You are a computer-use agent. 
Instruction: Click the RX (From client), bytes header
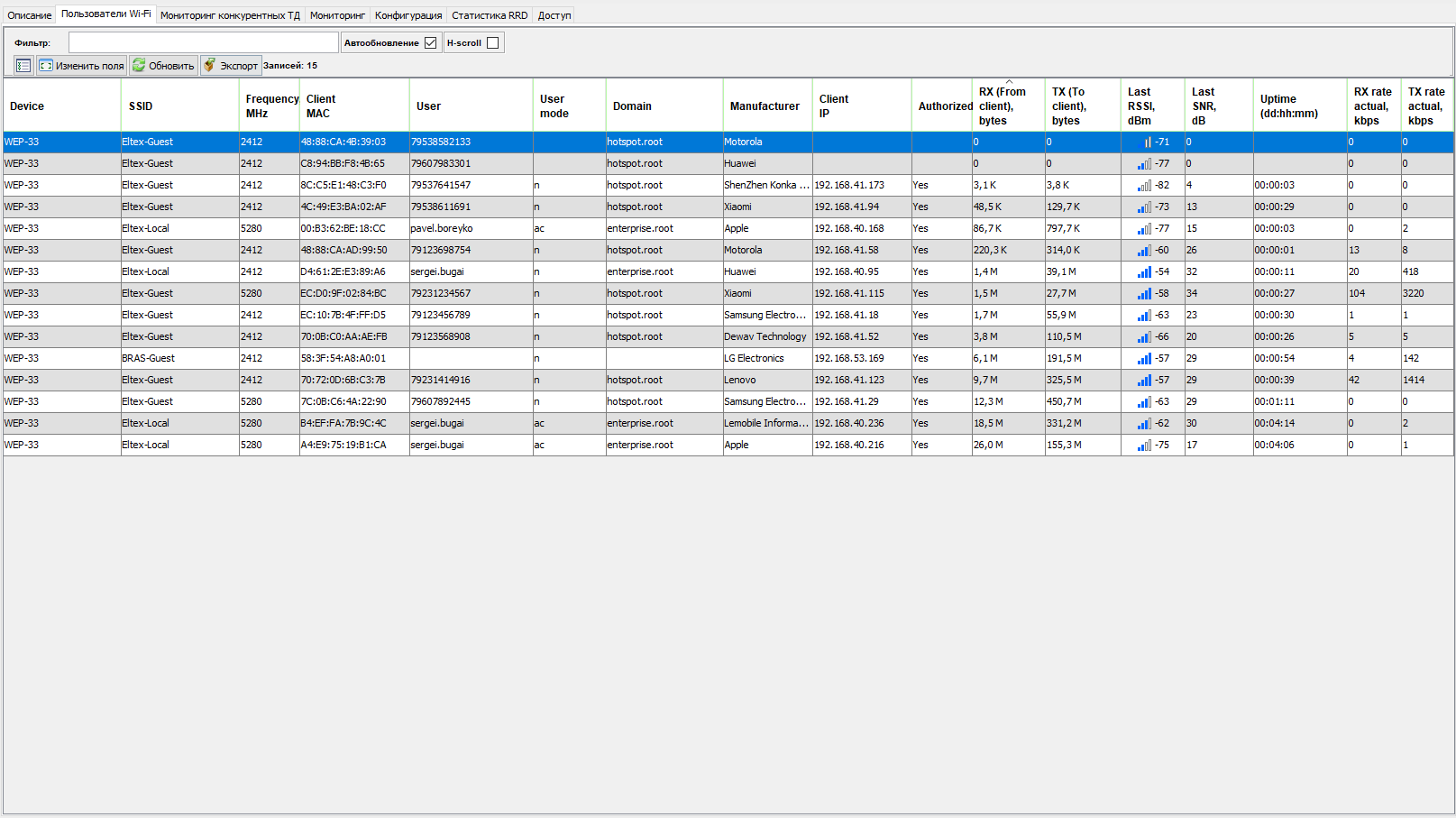pyautogui.click(x=1009, y=106)
